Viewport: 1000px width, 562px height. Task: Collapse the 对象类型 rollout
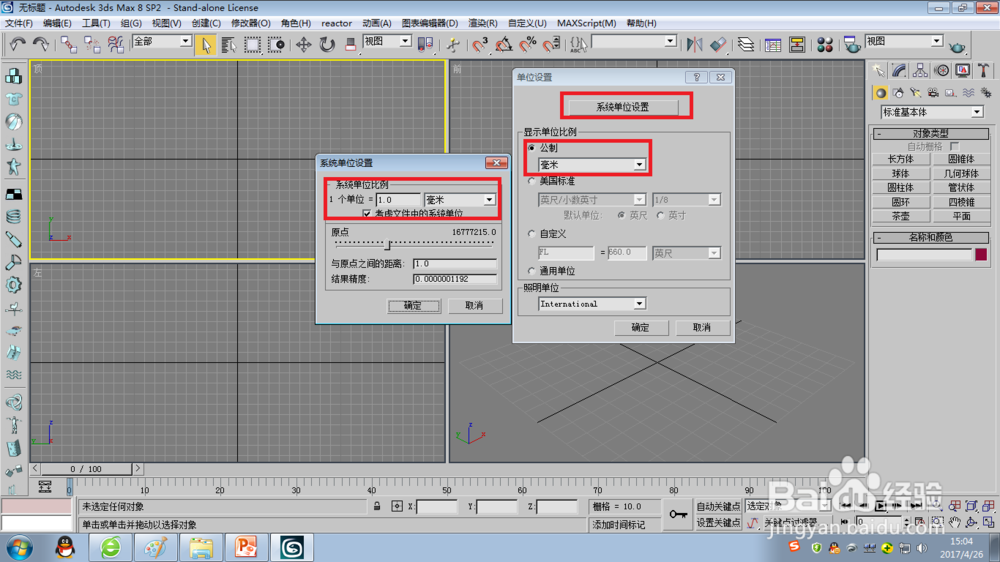tap(930, 133)
